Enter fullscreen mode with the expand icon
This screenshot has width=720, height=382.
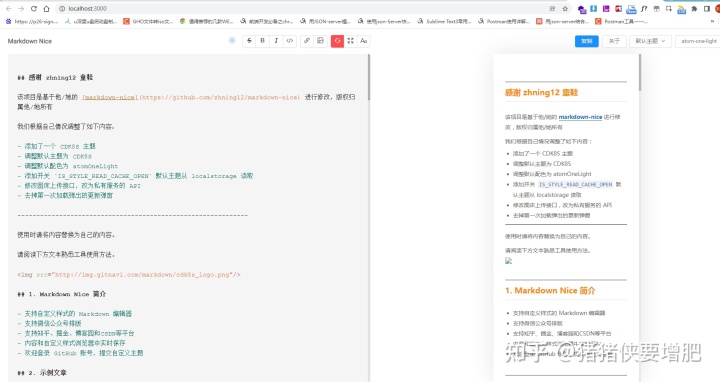click(350, 41)
